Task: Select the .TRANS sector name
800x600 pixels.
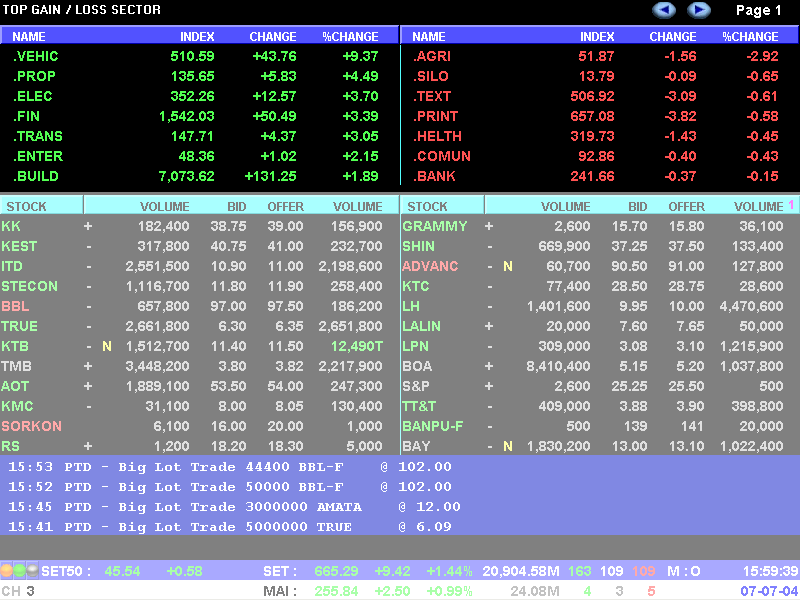Action: point(38,136)
